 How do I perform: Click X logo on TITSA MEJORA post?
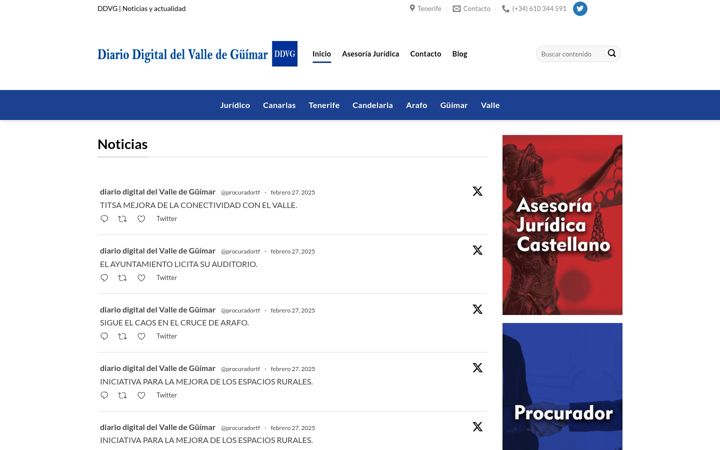point(478,191)
